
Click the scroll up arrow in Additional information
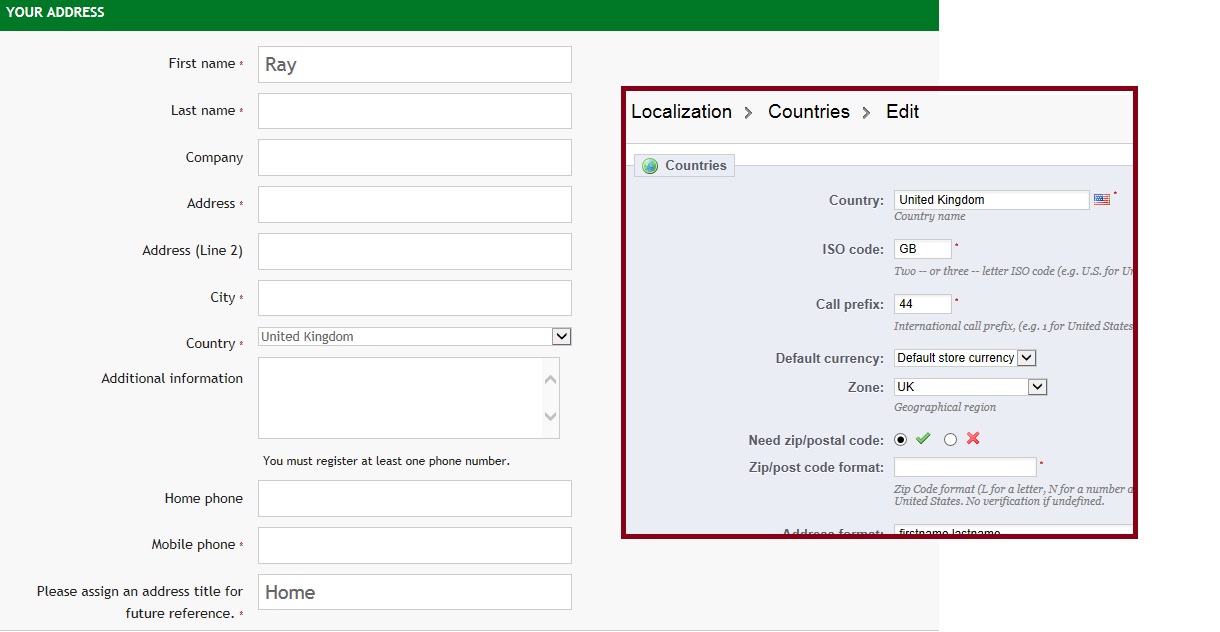coord(550,379)
